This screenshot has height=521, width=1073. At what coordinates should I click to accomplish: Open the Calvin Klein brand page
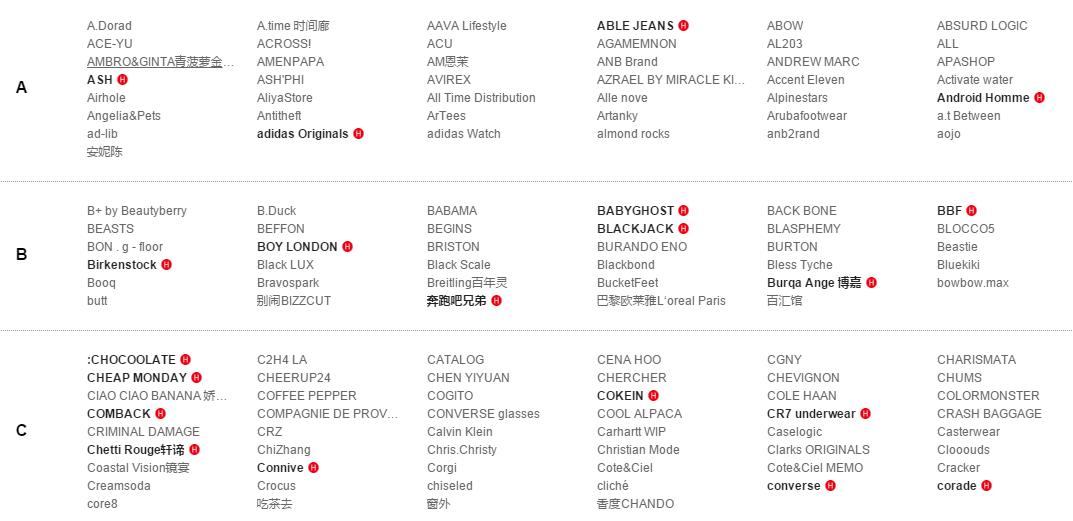[459, 432]
